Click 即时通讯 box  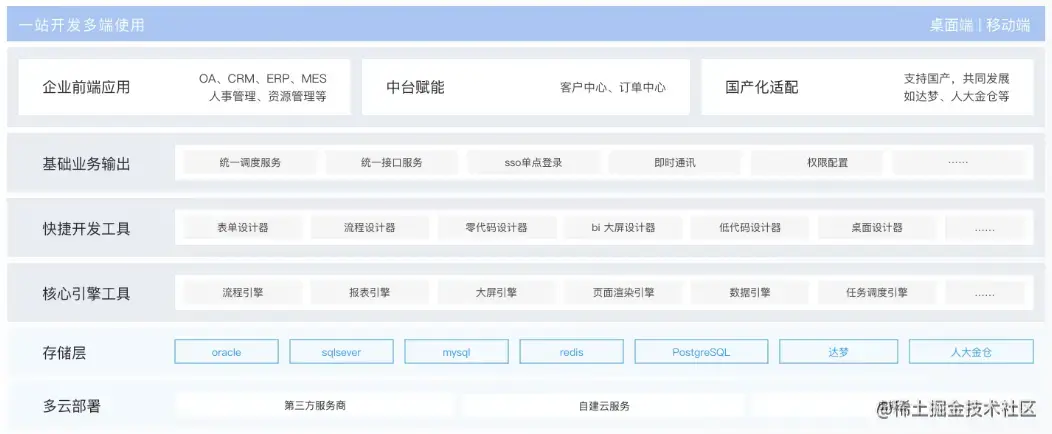tap(675, 163)
